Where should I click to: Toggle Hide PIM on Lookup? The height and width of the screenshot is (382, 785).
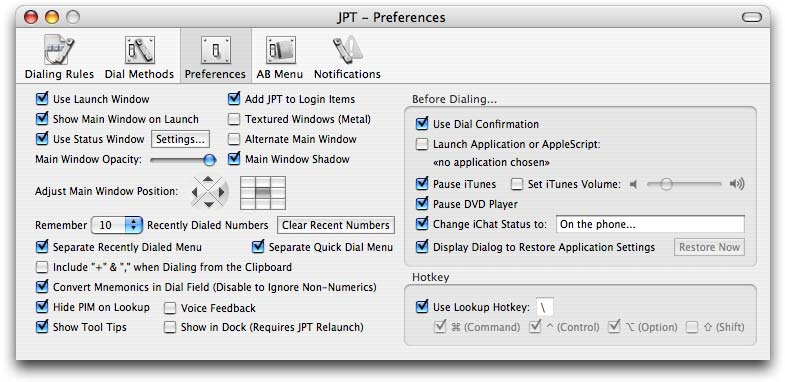pyautogui.click(x=42, y=306)
